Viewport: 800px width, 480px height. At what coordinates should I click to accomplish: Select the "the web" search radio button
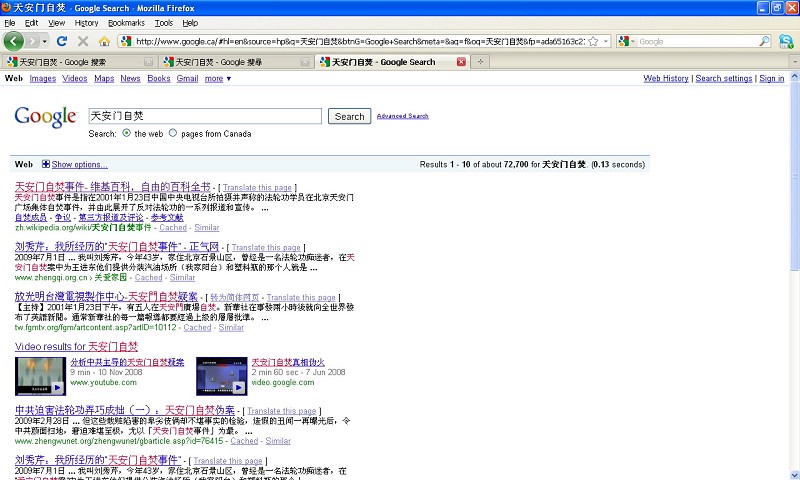click(126, 133)
